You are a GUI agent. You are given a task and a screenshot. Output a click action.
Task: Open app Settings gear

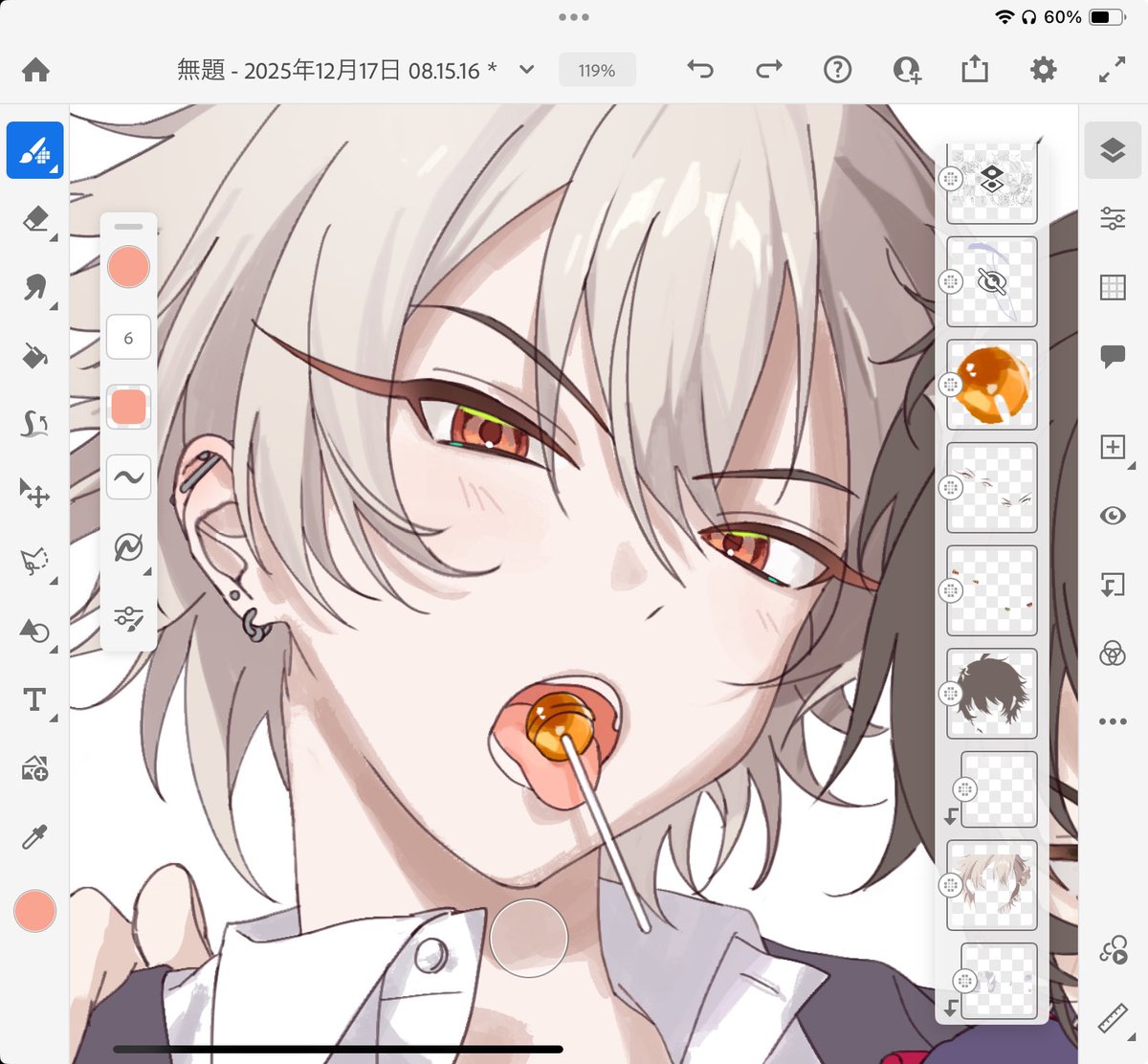(x=1043, y=70)
